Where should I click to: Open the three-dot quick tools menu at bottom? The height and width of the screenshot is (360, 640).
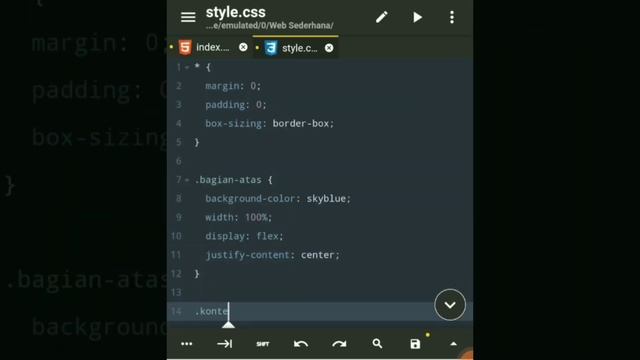(187, 344)
